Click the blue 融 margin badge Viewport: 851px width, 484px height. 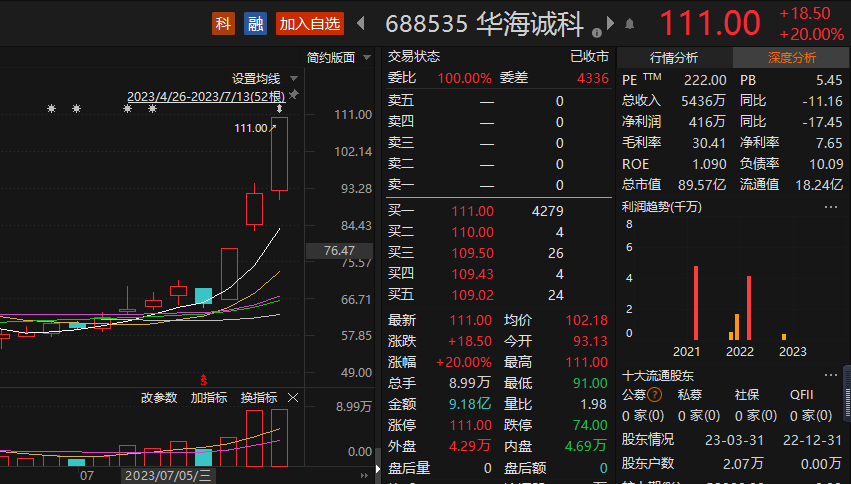(255, 24)
